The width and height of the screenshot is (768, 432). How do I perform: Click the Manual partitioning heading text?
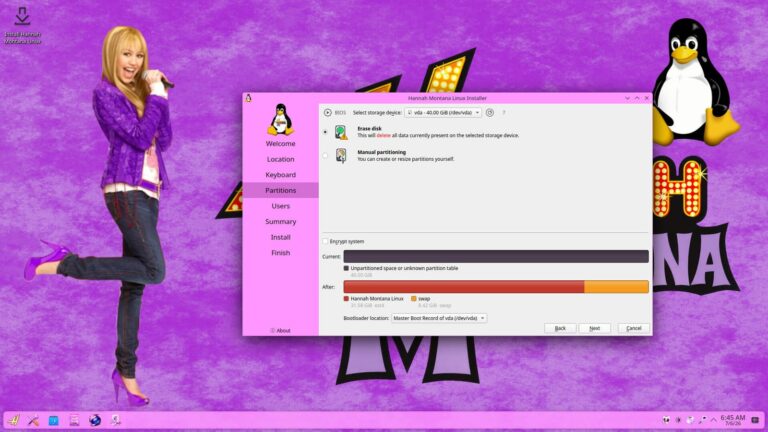[x=382, y=152]
